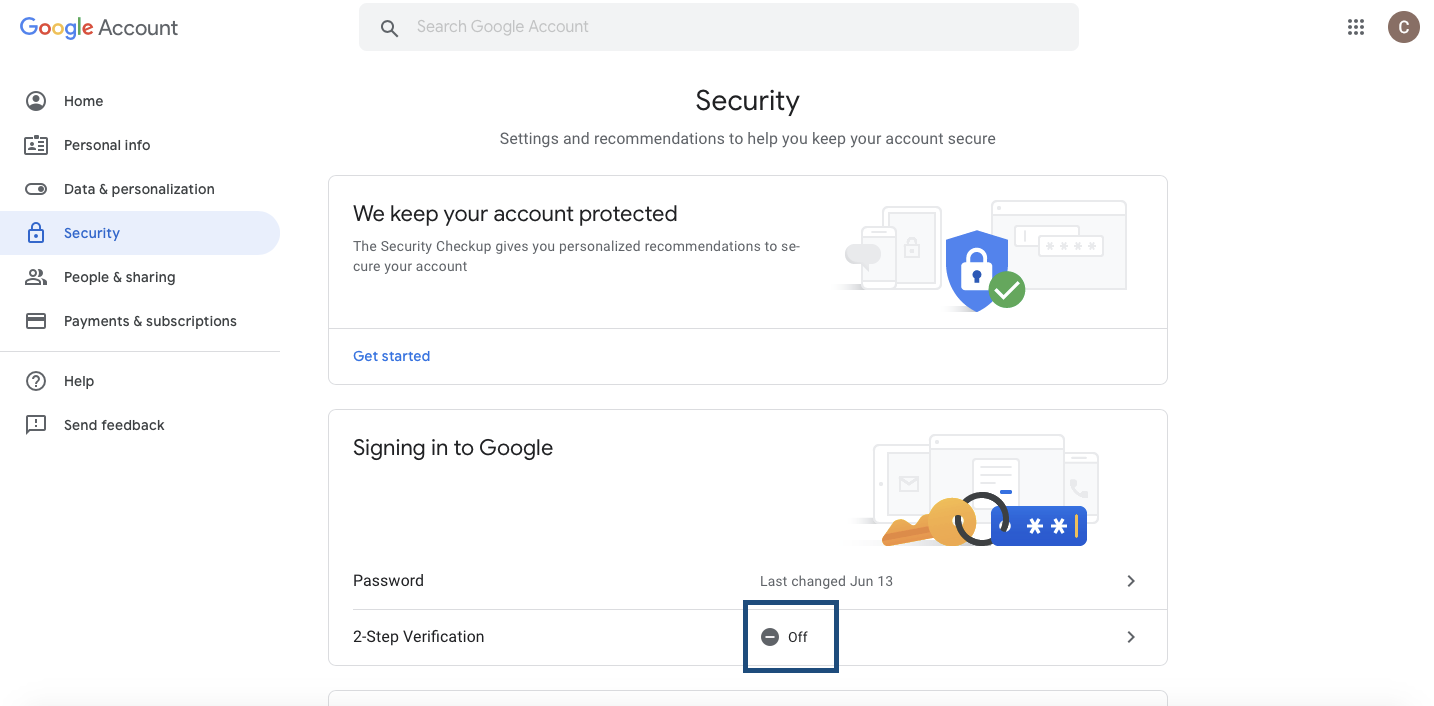
Task: Open the Password setting row
Action: pos(388,581)
